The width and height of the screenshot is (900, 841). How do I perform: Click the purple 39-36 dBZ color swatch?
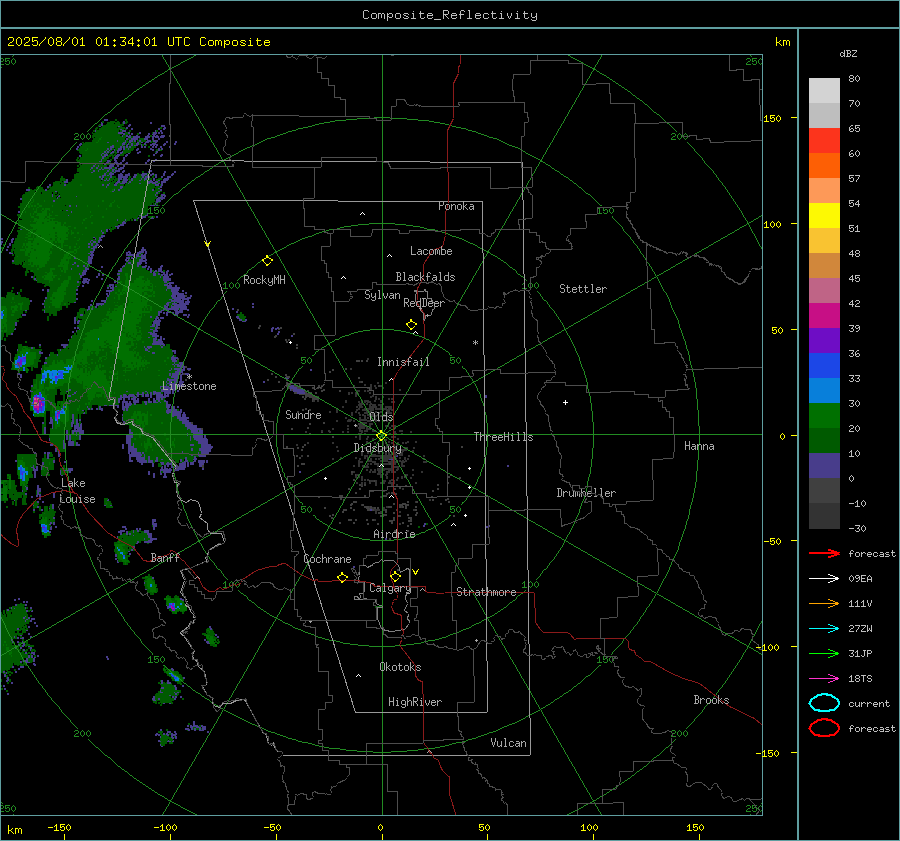point(824,340)
